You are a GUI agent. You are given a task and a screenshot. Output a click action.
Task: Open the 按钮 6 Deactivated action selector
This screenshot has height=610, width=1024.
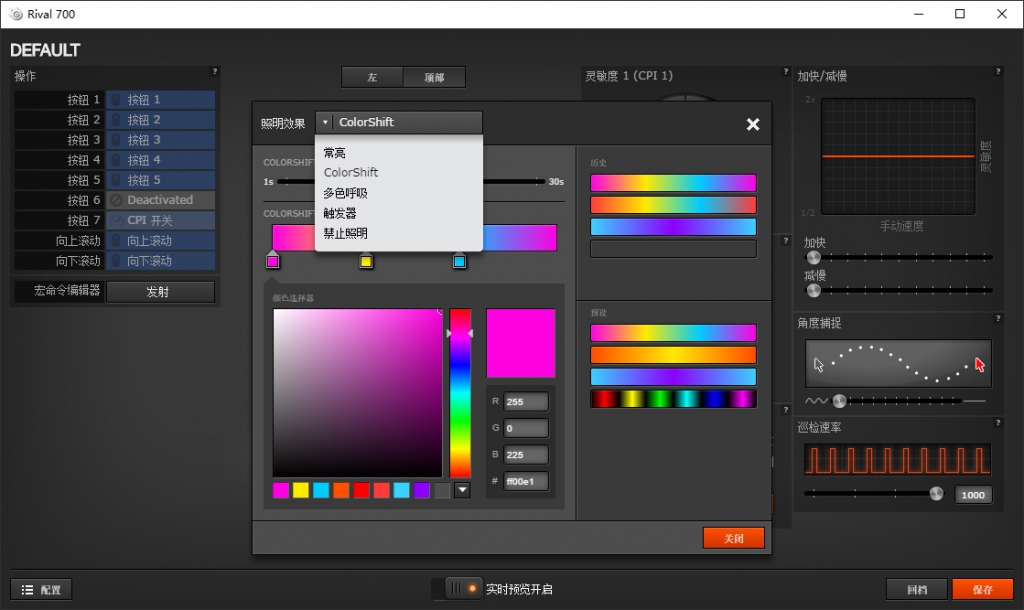click(x=160, y=200)
